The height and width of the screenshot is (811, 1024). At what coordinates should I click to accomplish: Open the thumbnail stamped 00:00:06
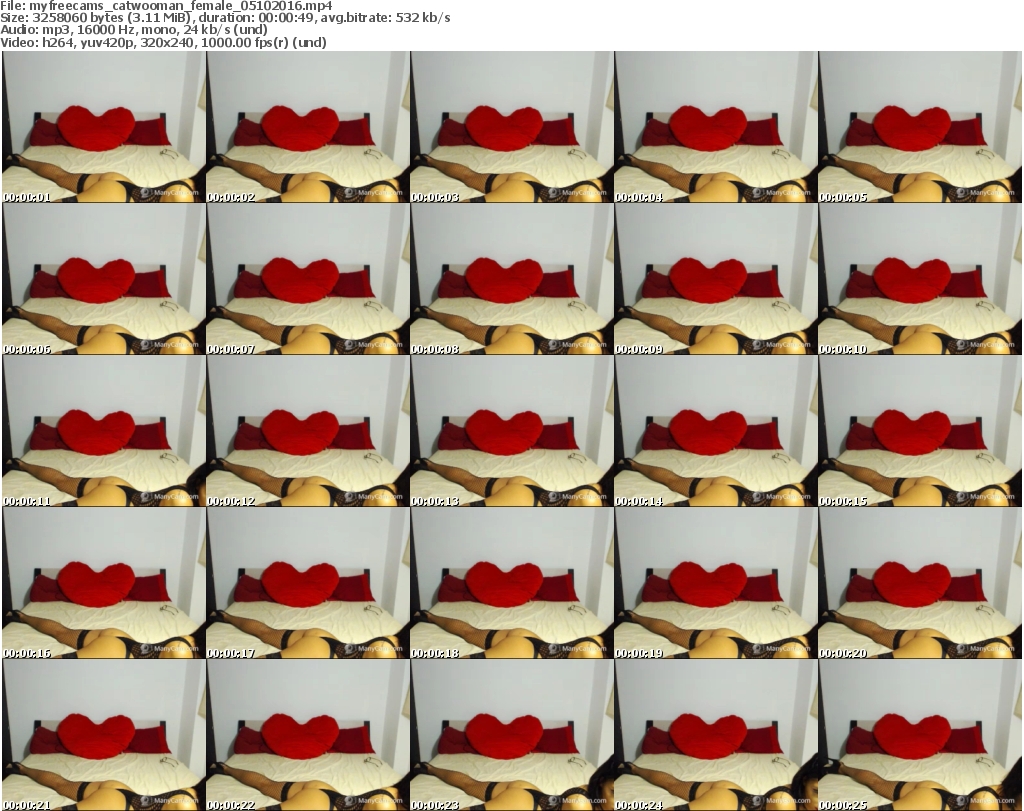[x=104, y=279]
